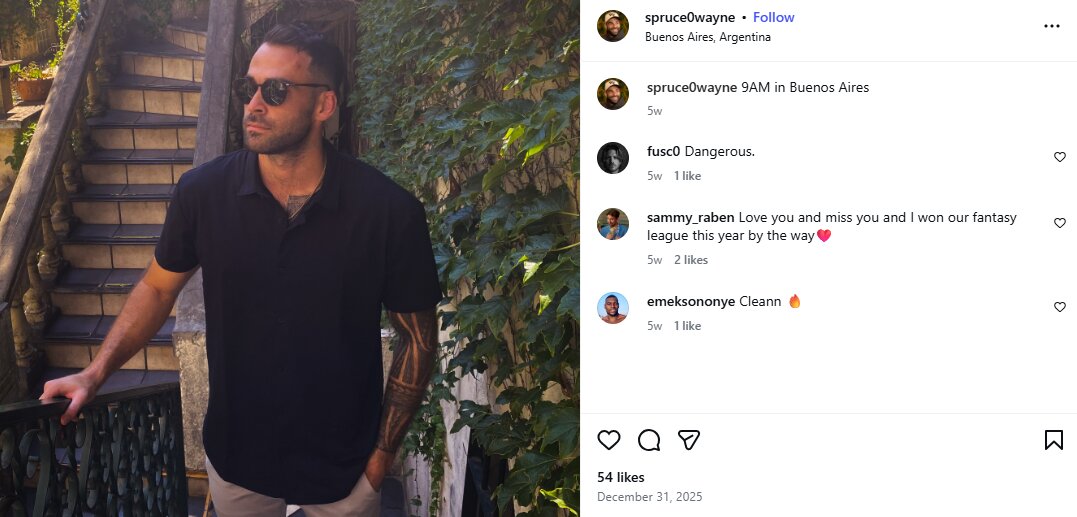The width and height of the screenshot is (1077, 517).
Task: Open spruce0wayne profile from header username
Action: tap(690, 17)
